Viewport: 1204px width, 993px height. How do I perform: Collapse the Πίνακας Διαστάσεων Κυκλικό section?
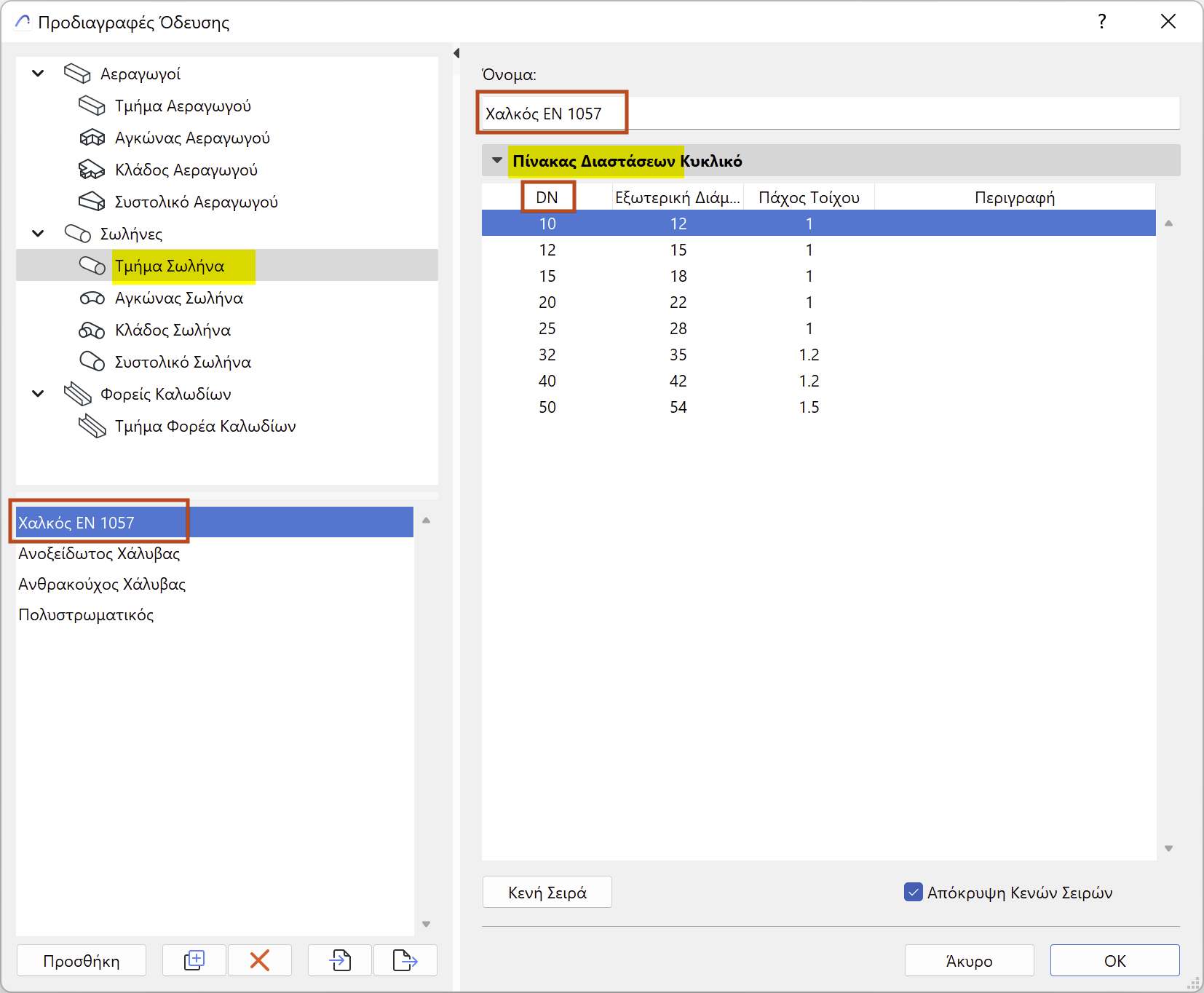[x=497, y=160]
